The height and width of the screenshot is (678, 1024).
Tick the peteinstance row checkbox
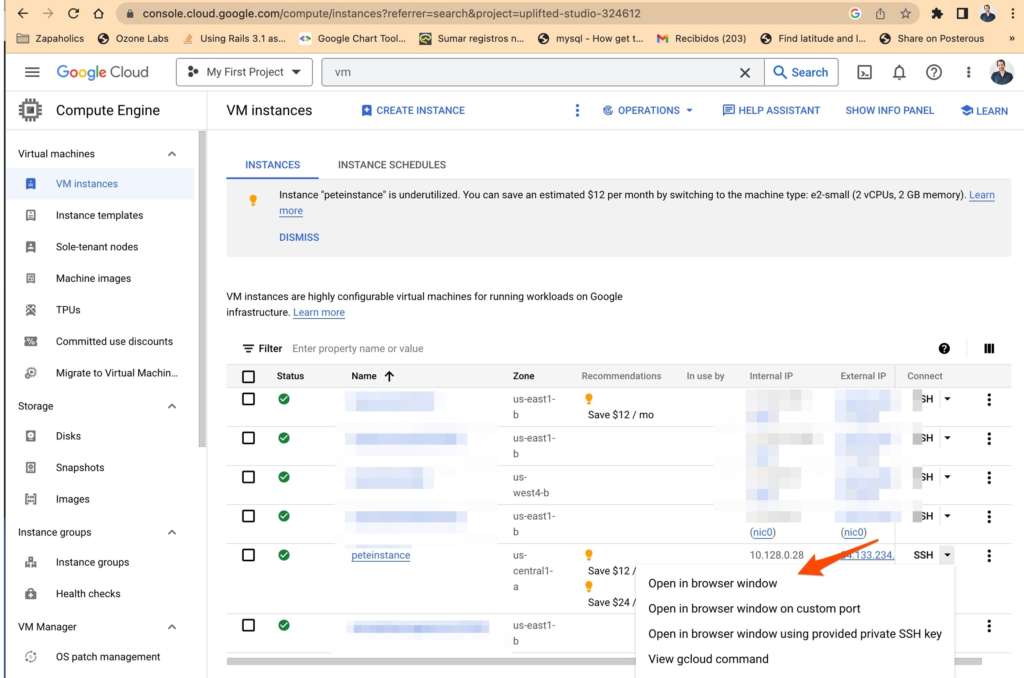tap(249, 555)
